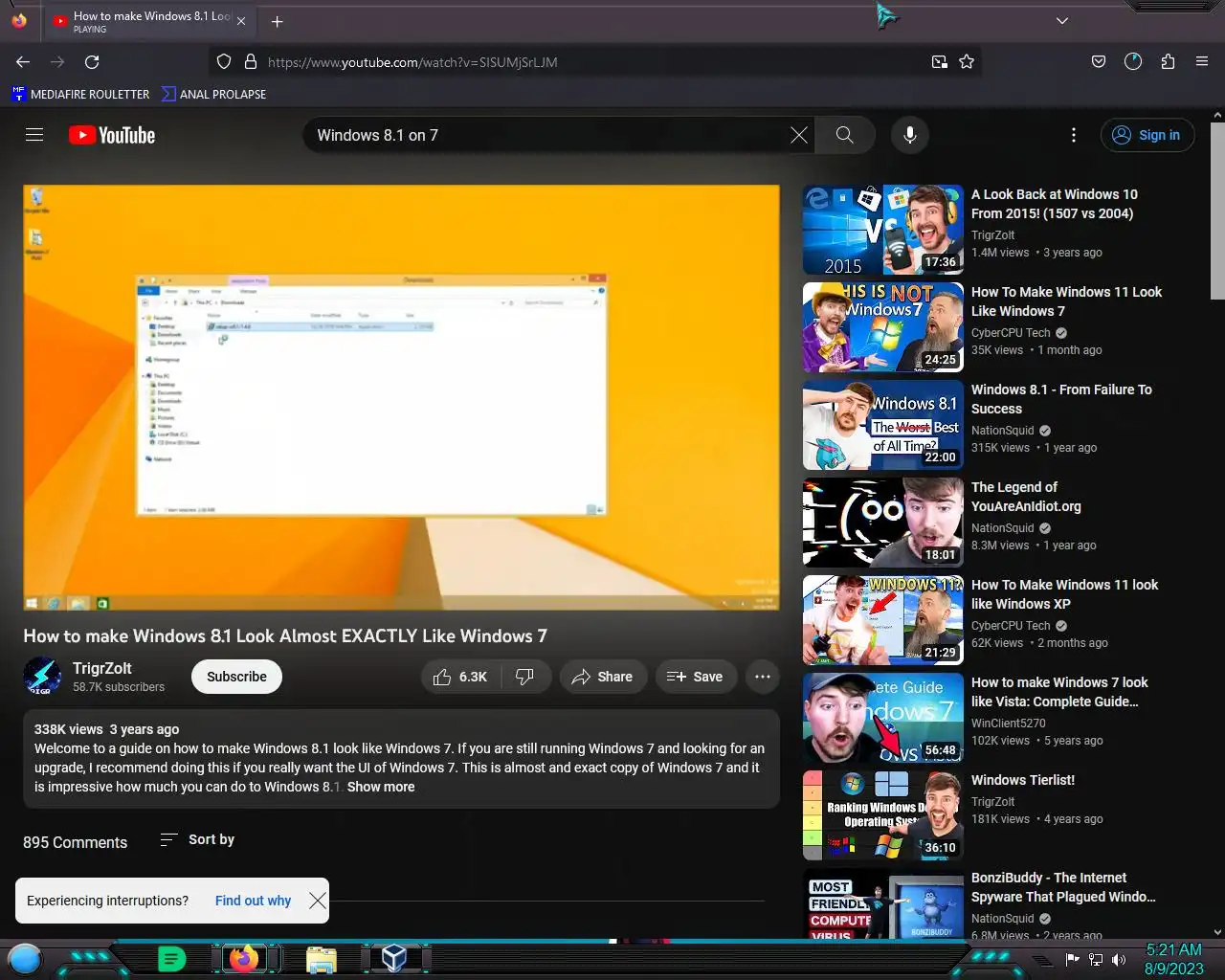1225x980 pixels.
Task: Click the padlock site information icon
Action: coord(251,62)
